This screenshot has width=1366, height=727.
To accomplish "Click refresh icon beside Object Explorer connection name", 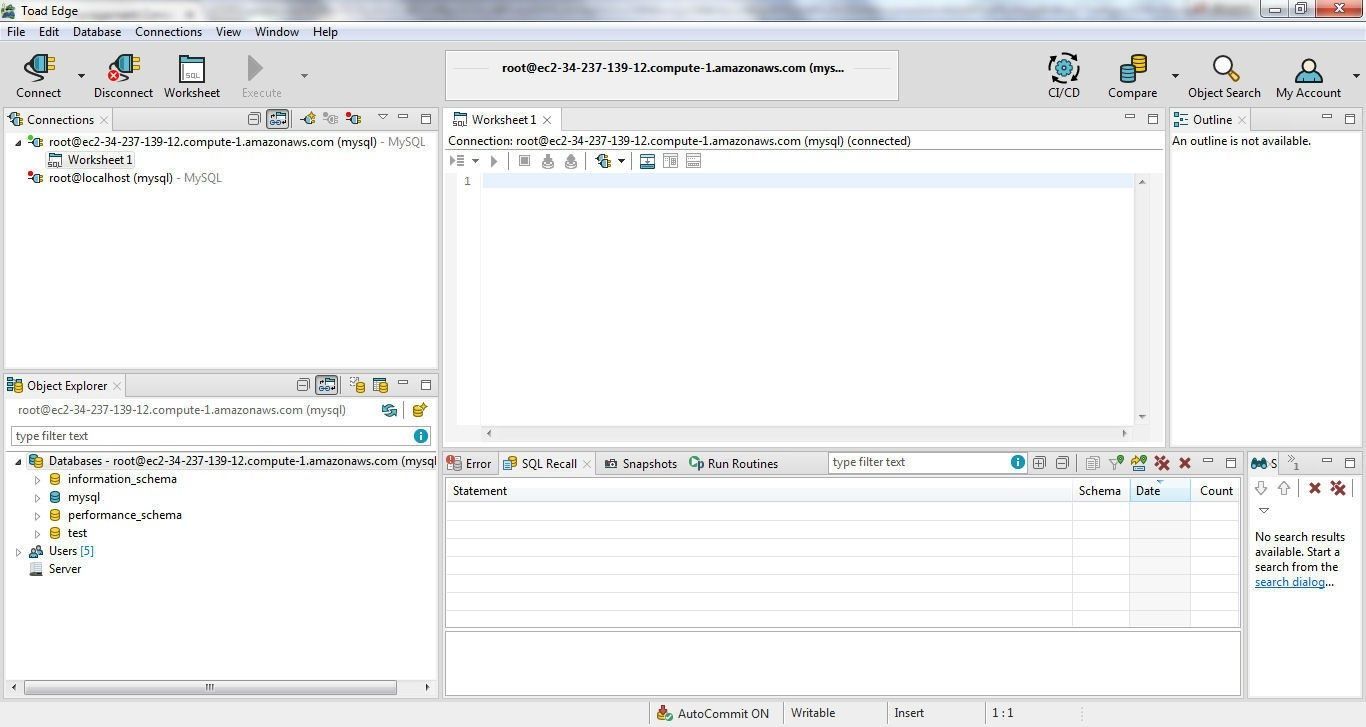I will (x=389, y=410).
